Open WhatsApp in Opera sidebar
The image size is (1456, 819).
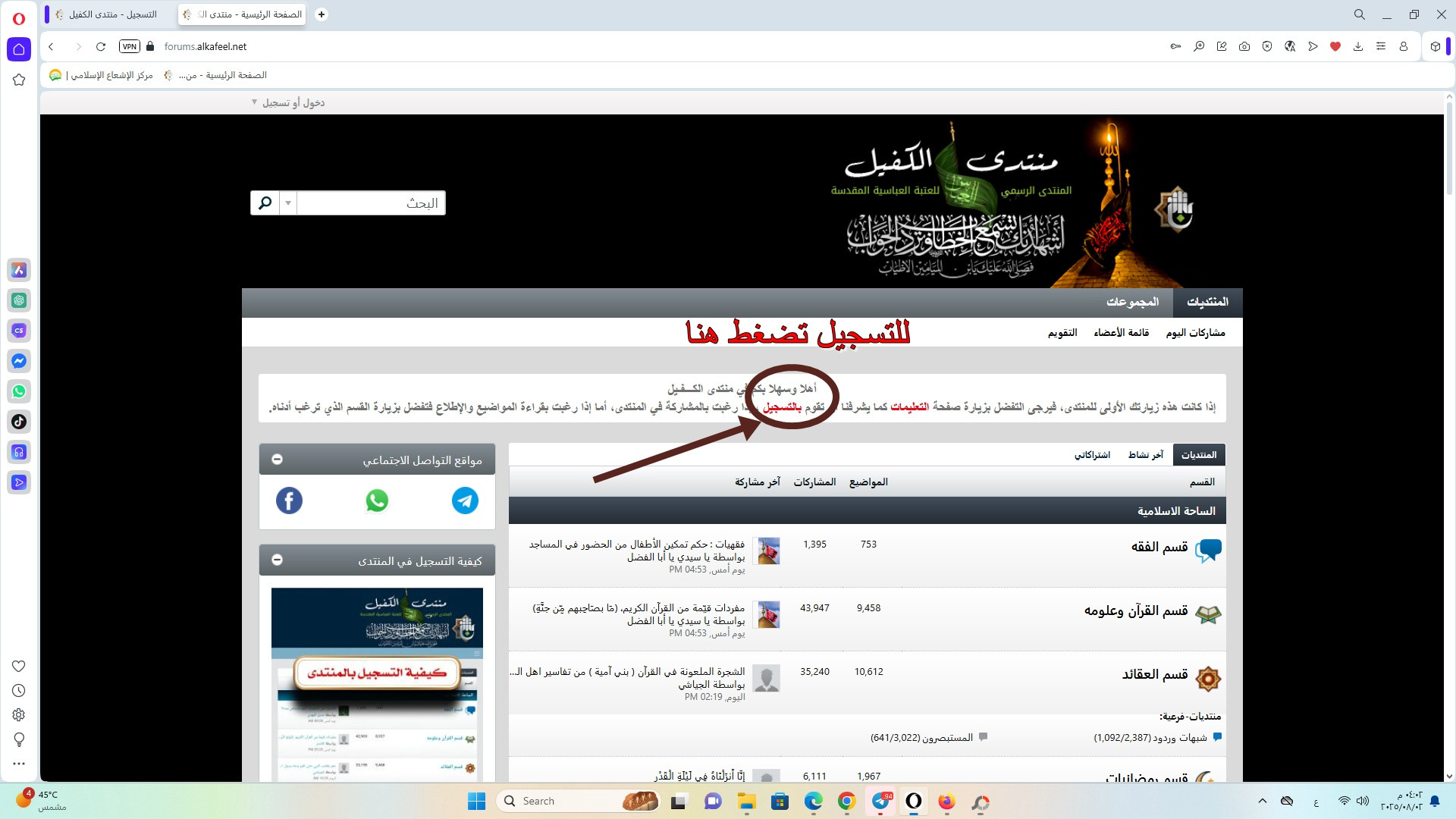coord(19,391)
